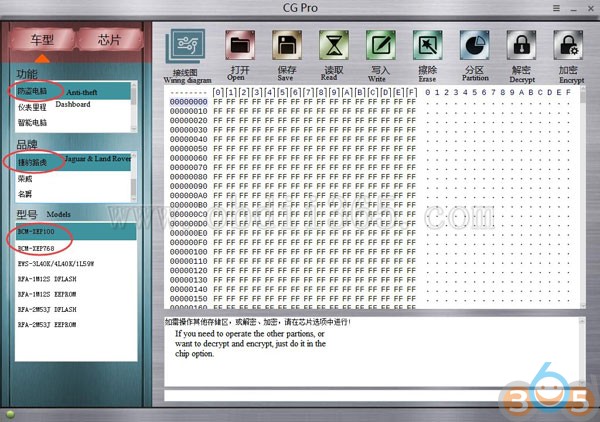Select BCM-XEP100 model

(x=76, y=232)
